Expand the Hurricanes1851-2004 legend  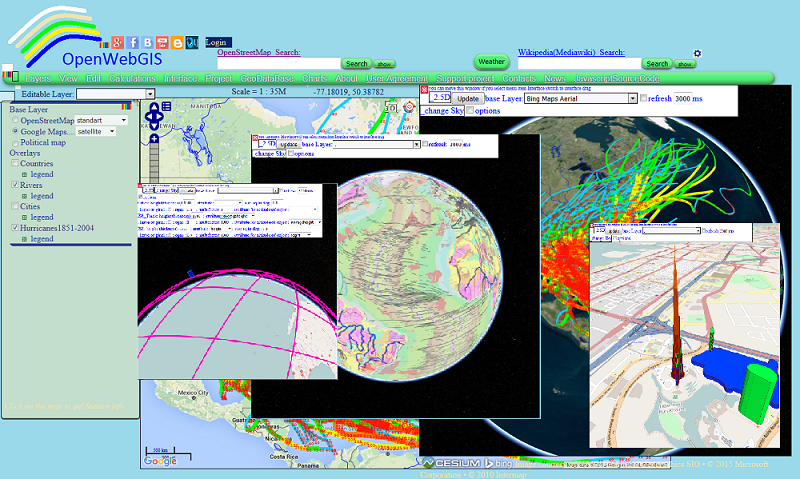24,239
